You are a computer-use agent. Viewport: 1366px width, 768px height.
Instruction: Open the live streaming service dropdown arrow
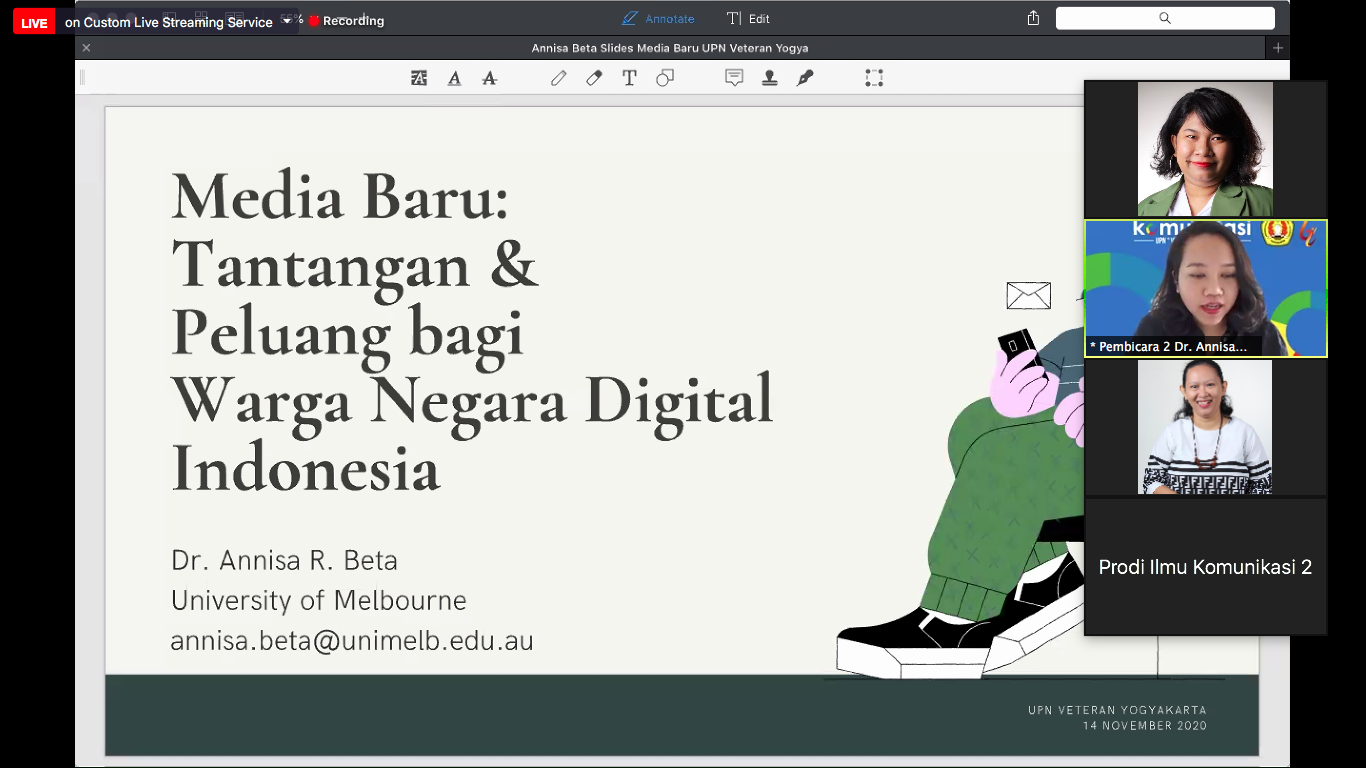(288, 20)
